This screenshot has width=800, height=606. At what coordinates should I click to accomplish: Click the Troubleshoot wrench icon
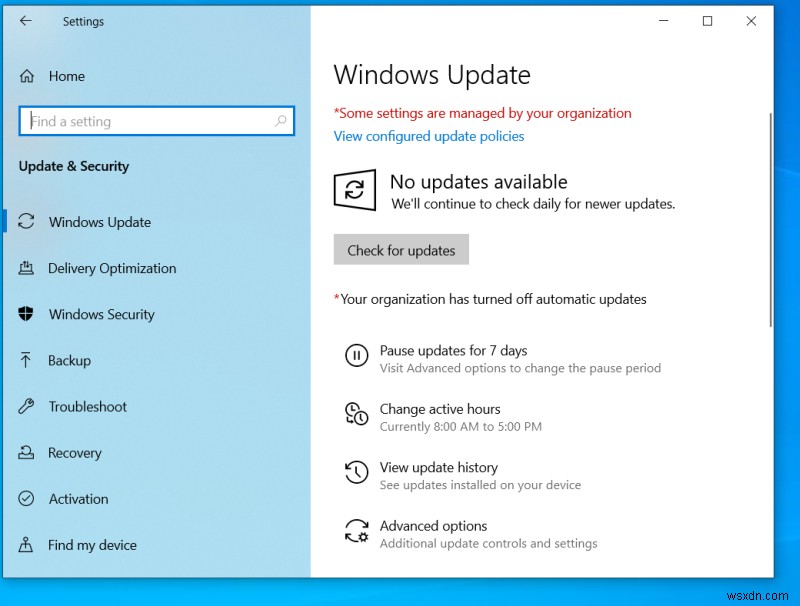[25, 406]
